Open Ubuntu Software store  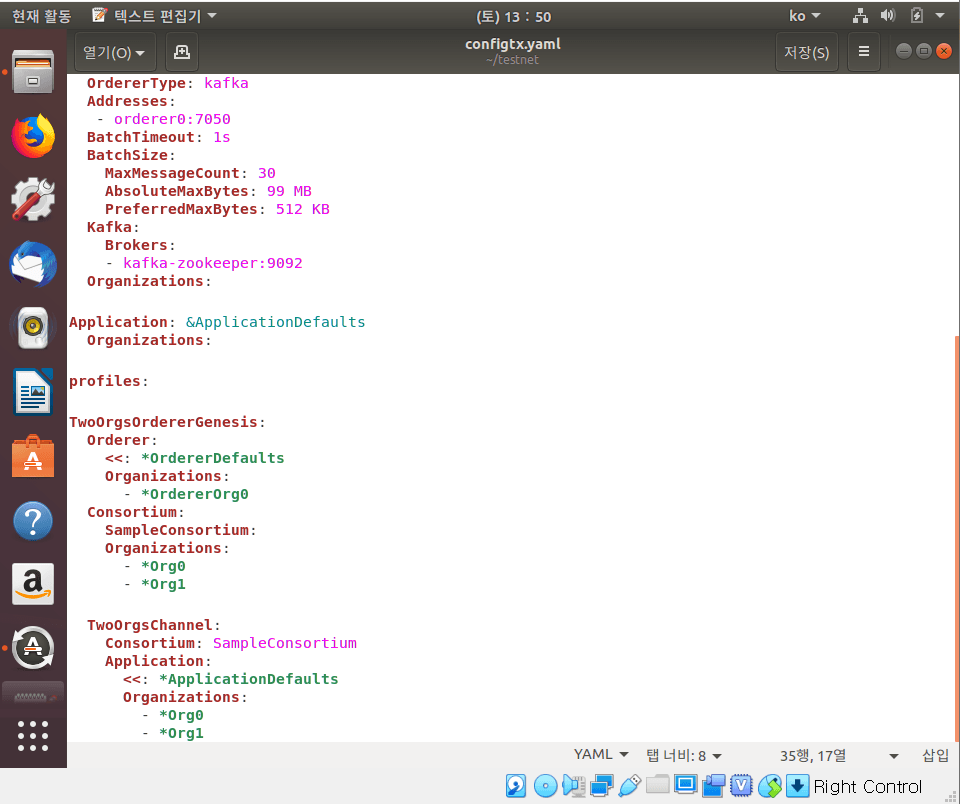pos(33,456)
